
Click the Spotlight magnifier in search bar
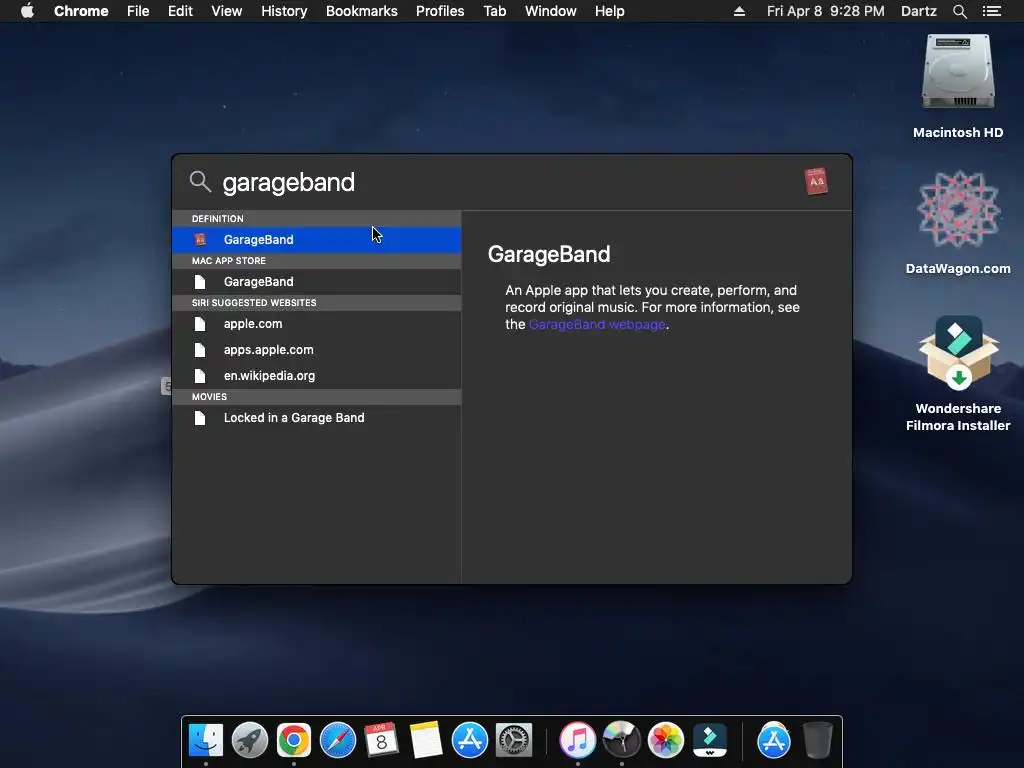(200, 182)
